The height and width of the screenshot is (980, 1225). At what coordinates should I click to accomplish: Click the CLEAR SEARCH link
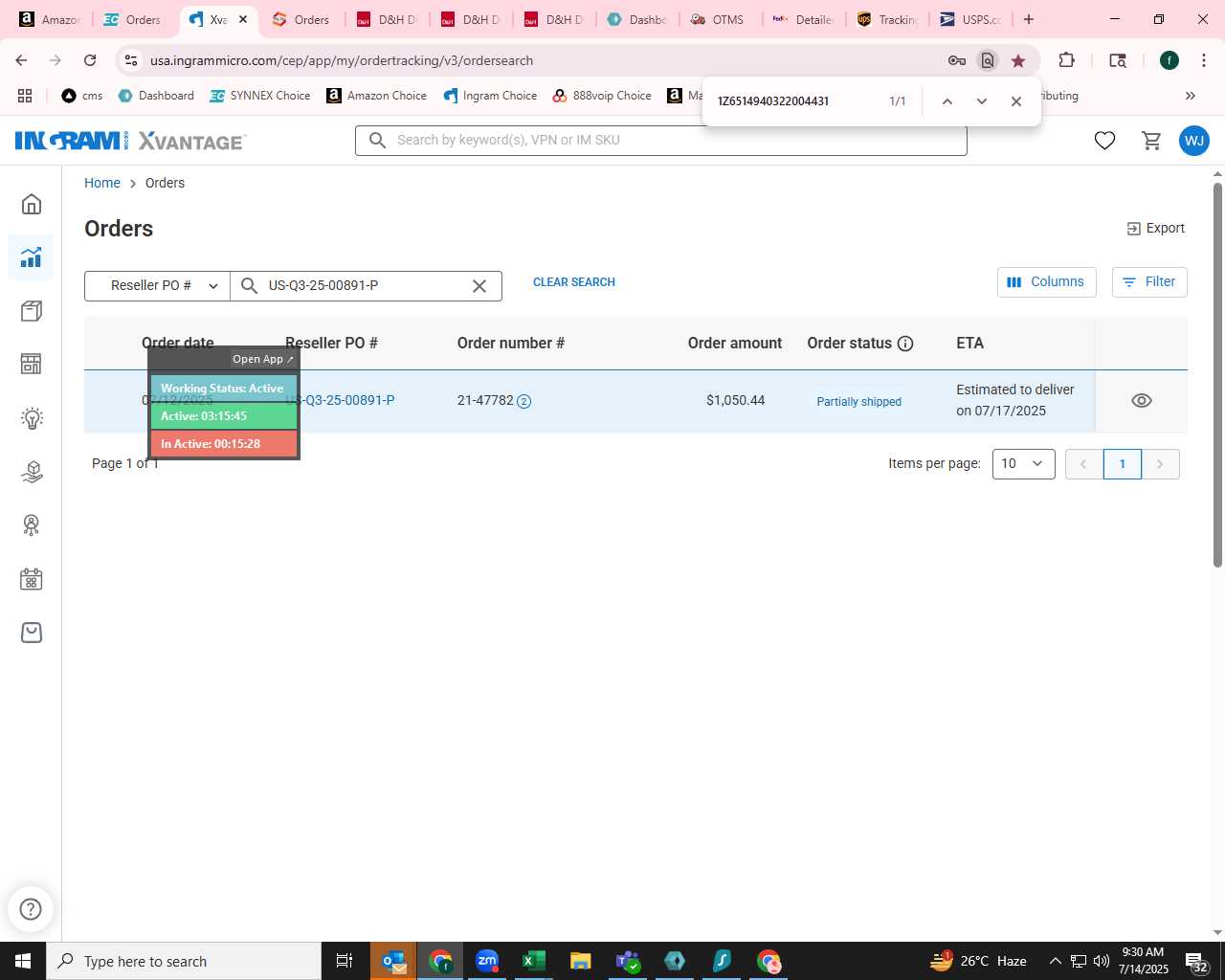coord(574,282)
